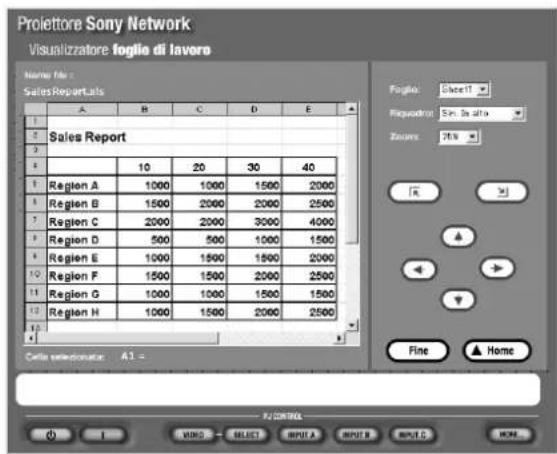Image resolution: width=557 pixels, height=454 pixels.
Task: Click the spreadsheet vertical scrollbar up arrow
Action: (351, 109)
